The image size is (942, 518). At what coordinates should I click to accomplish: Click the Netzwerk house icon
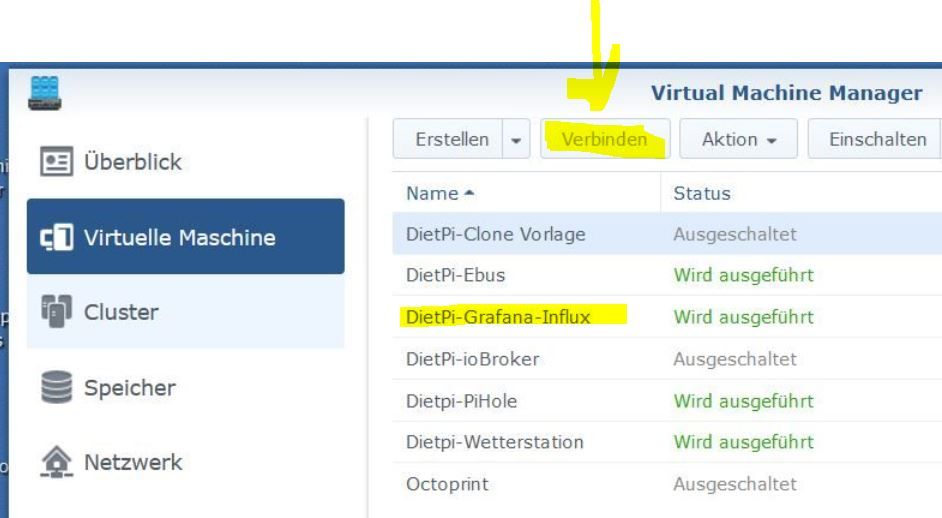pos(56,462)
